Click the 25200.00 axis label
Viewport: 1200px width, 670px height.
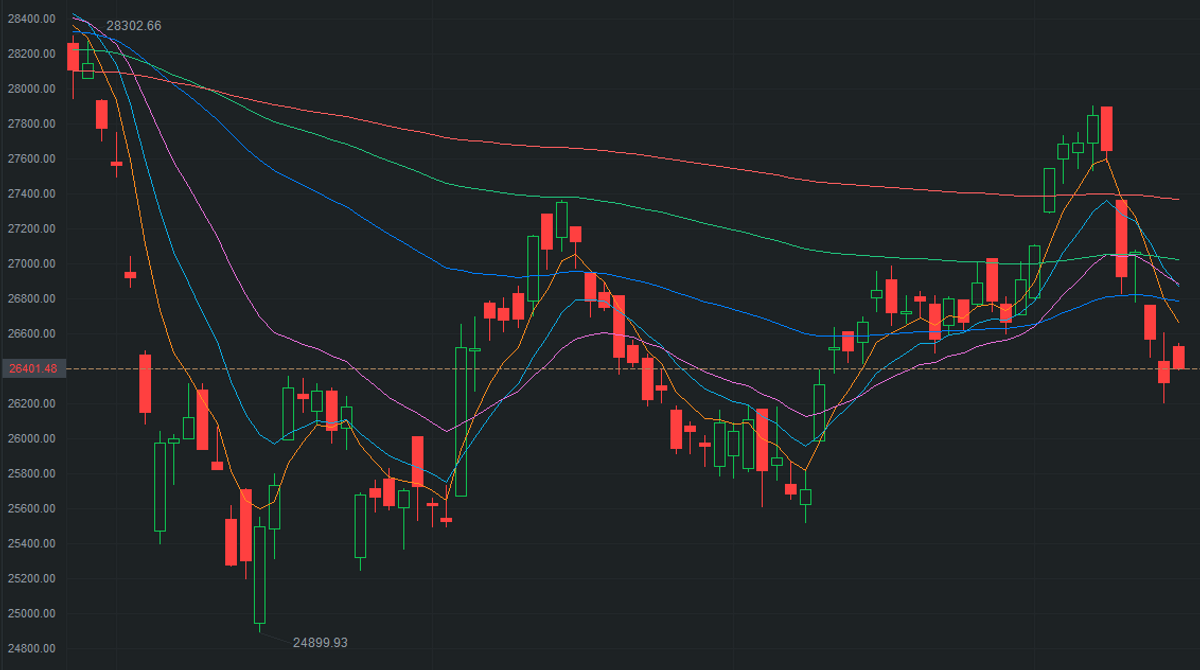pyautogui.click(x=33, y=579)
